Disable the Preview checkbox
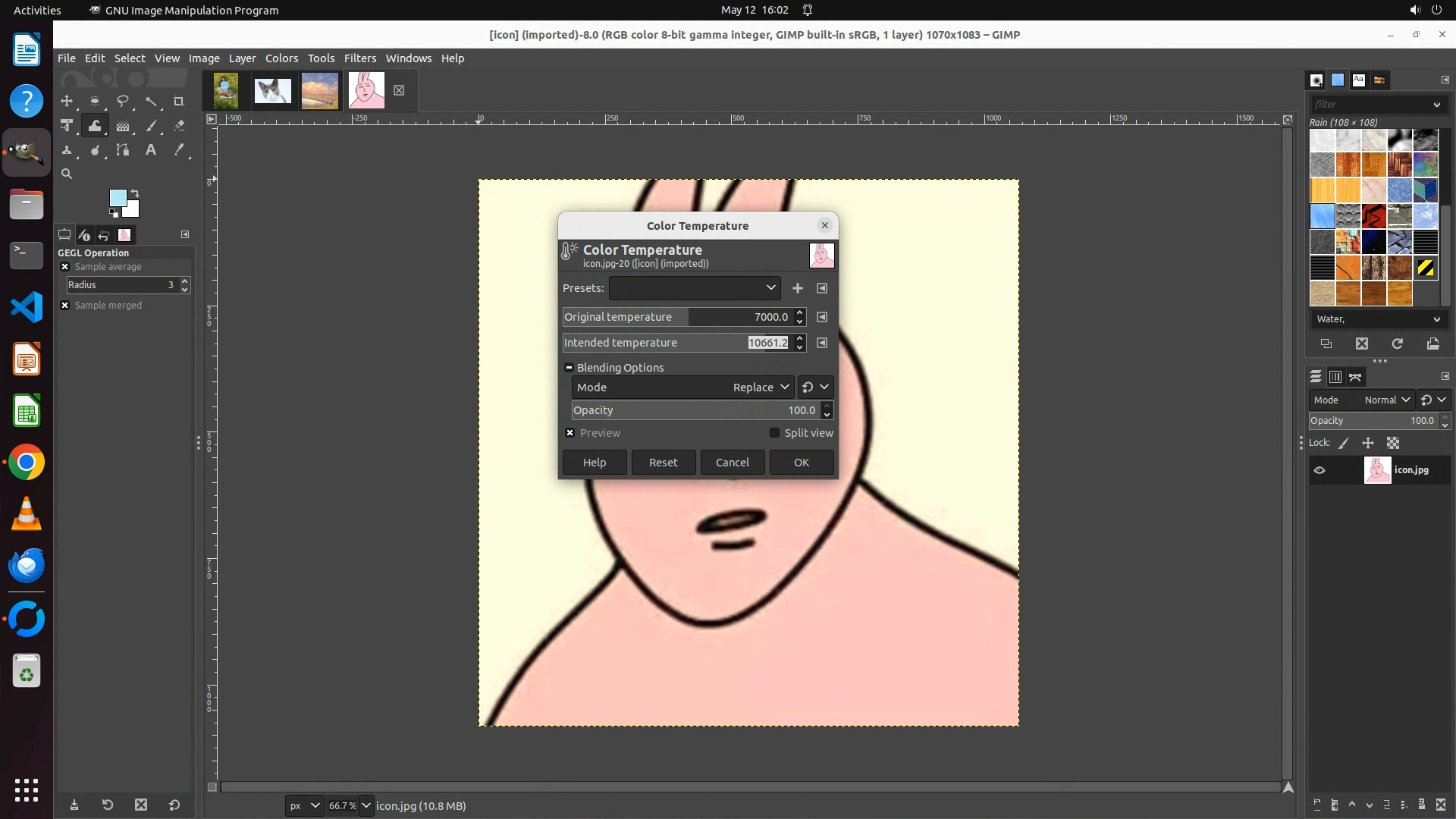 [x=570, y=433]
